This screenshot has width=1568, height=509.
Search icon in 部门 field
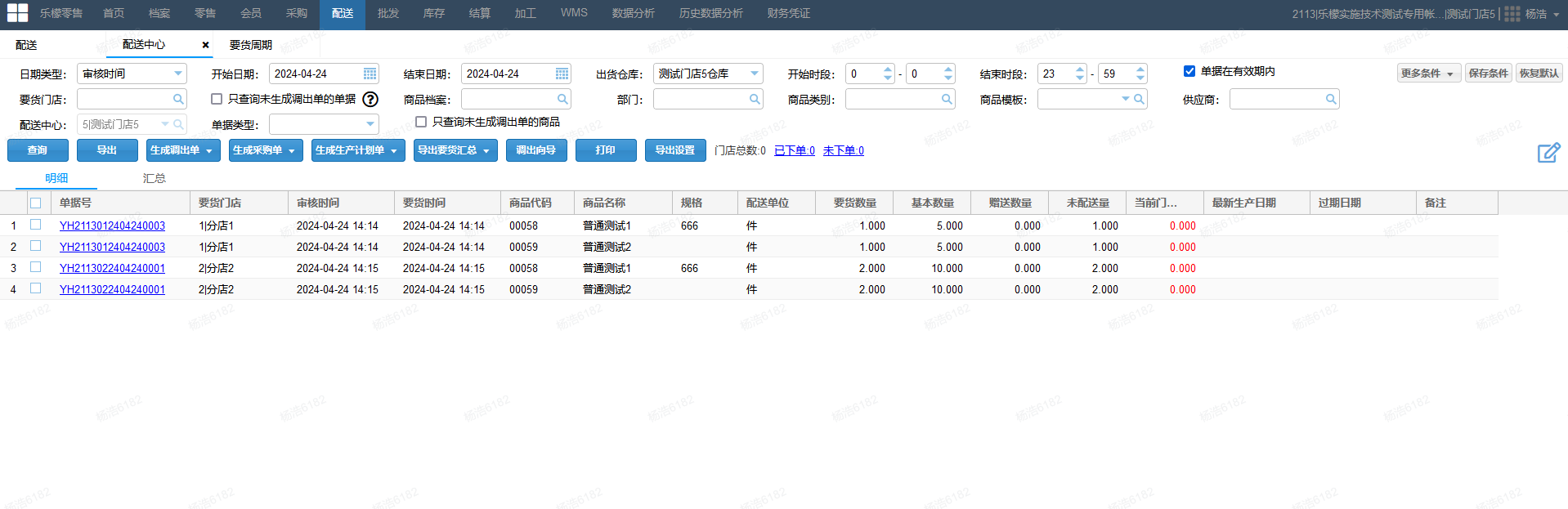coord(755,99)
